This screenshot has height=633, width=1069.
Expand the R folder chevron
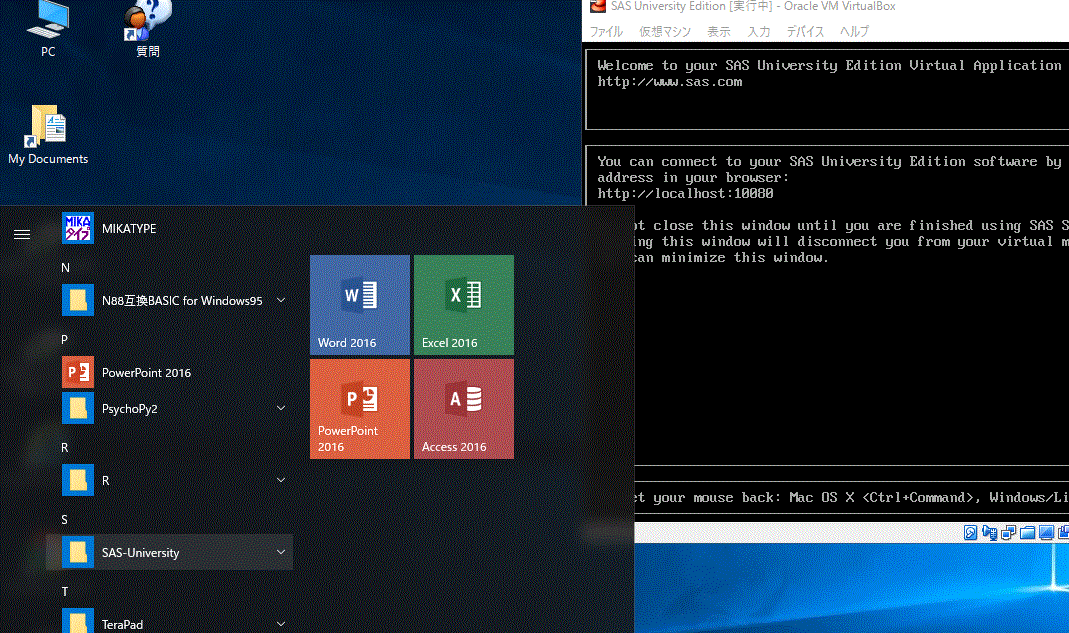(x=281, y=480)
